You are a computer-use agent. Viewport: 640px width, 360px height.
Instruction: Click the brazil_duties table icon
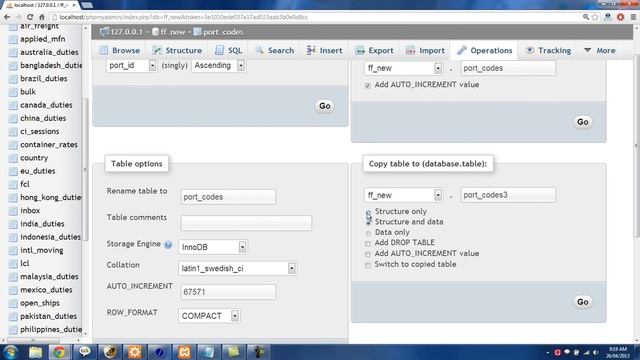[13, 79]
